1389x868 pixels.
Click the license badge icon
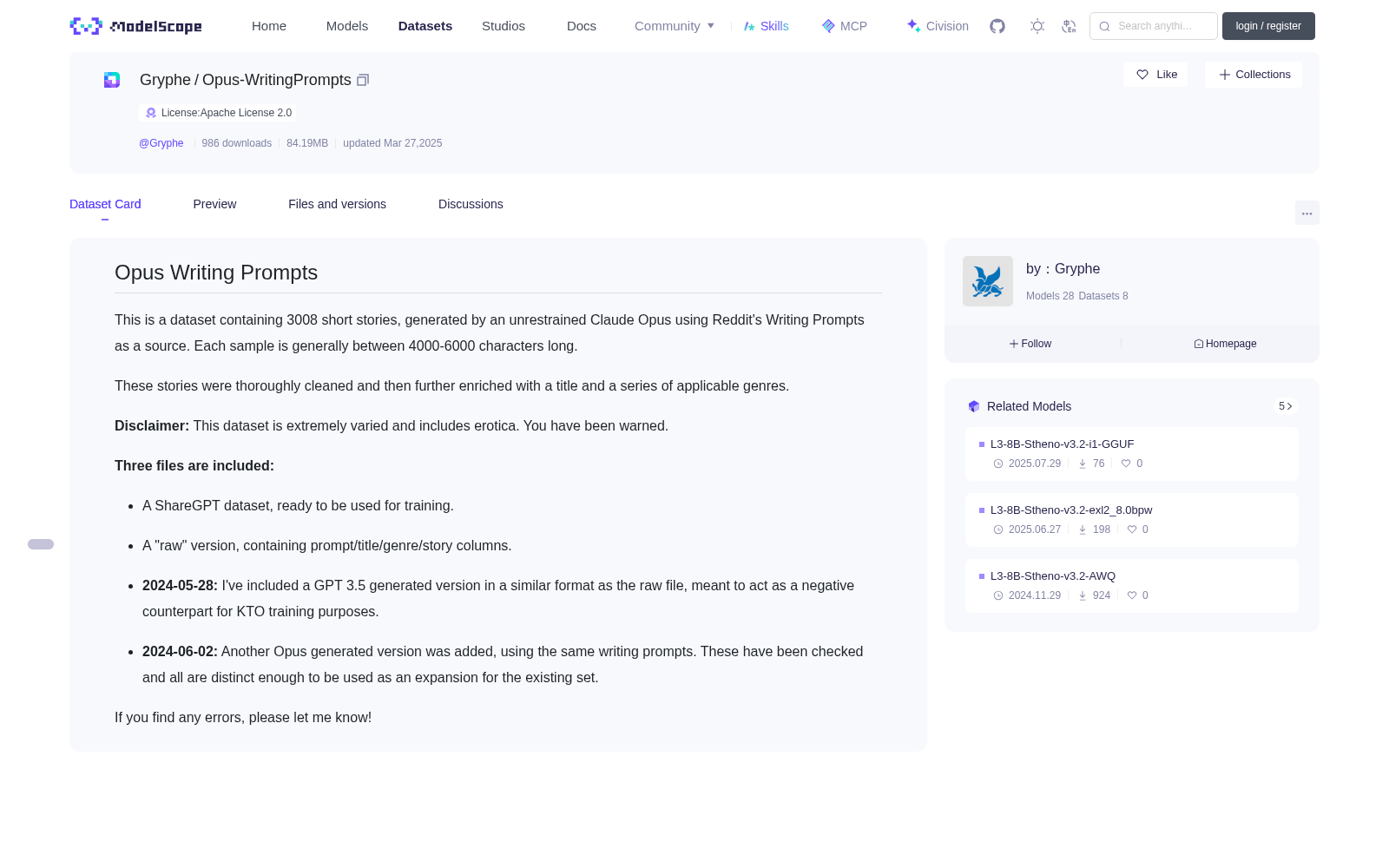point(151,113)
